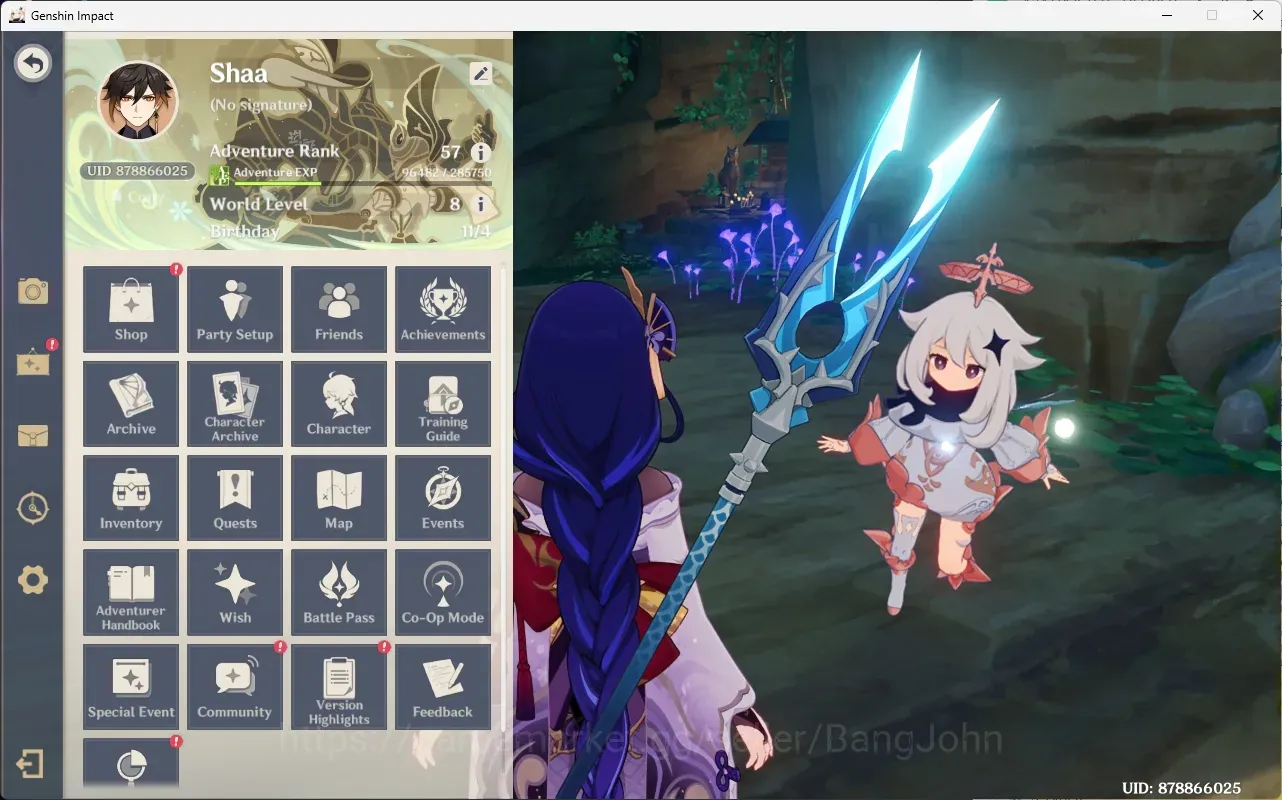1282x800 pixels.
Task: Open the Battle Pass
Action: (339, 592)
